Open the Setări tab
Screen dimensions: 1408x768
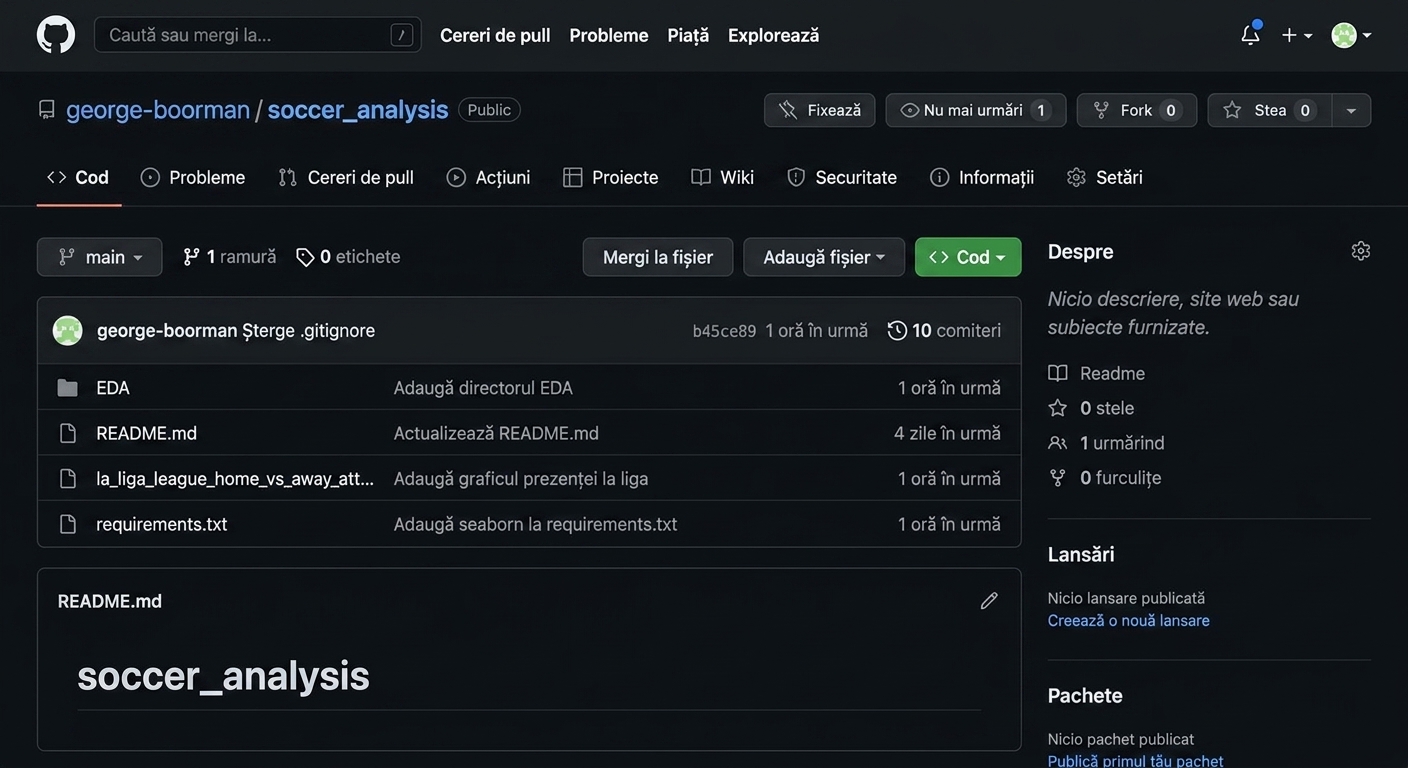coord(1105,177)
